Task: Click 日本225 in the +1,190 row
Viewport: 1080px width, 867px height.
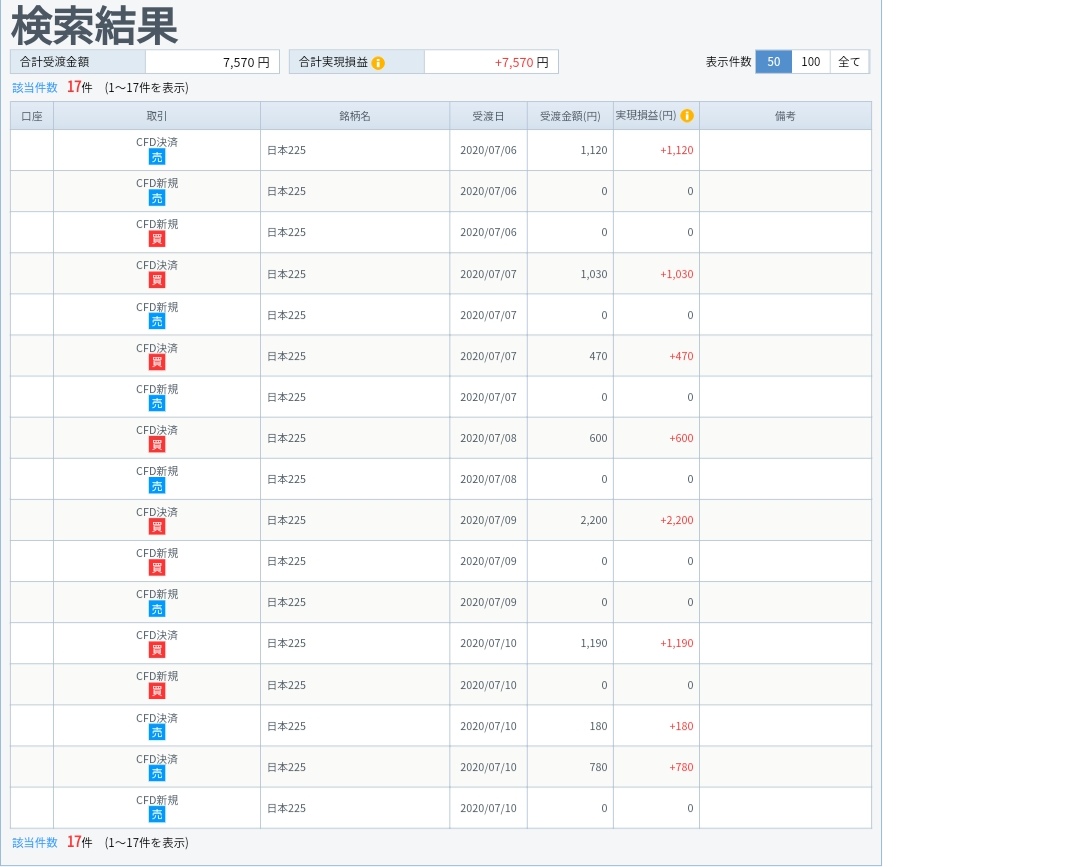Action: pos(287,643)
